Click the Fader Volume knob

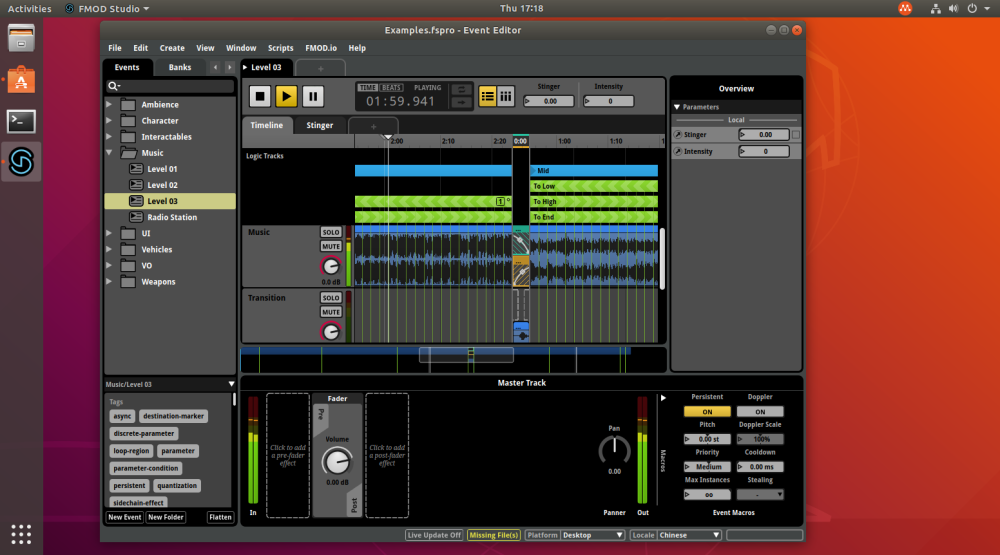coord(337,461)
